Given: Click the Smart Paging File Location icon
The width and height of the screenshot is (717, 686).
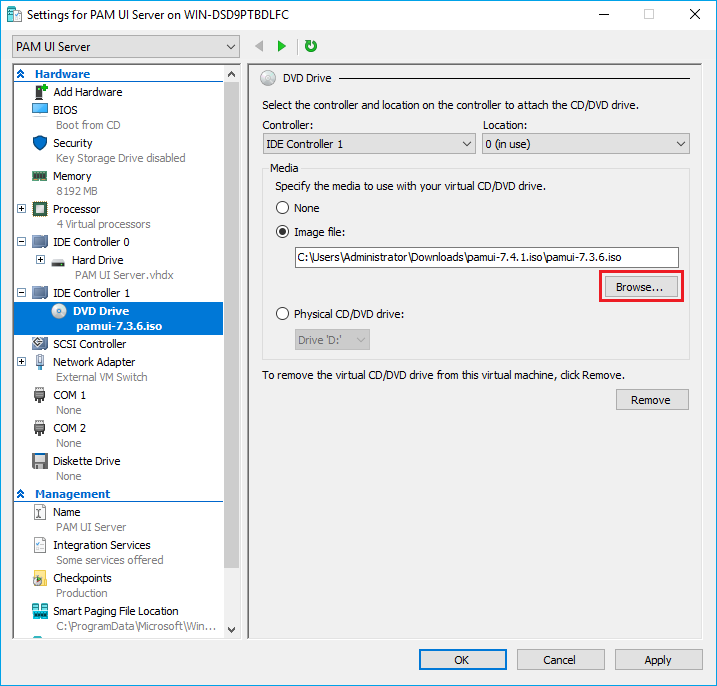Looking at the screenshot, I should (40, 611).
